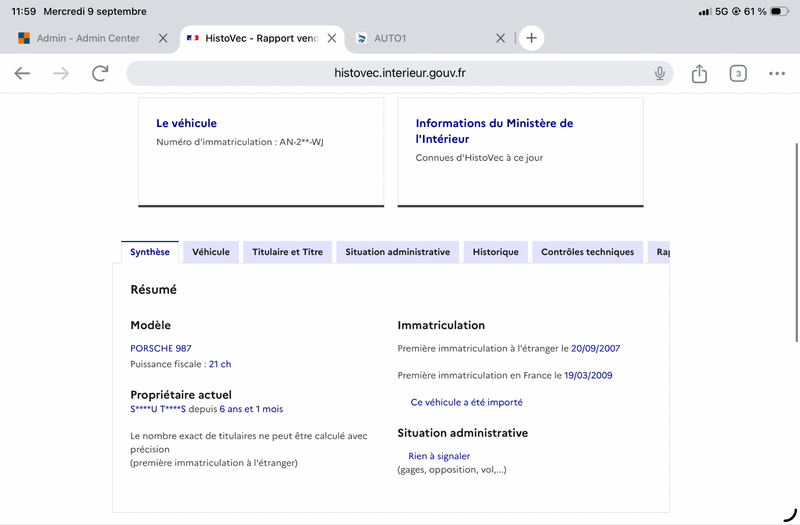Add a new tab with plus button
Image resolution: width=800 pixels, height=525 pixels.
tap(531, 38)
